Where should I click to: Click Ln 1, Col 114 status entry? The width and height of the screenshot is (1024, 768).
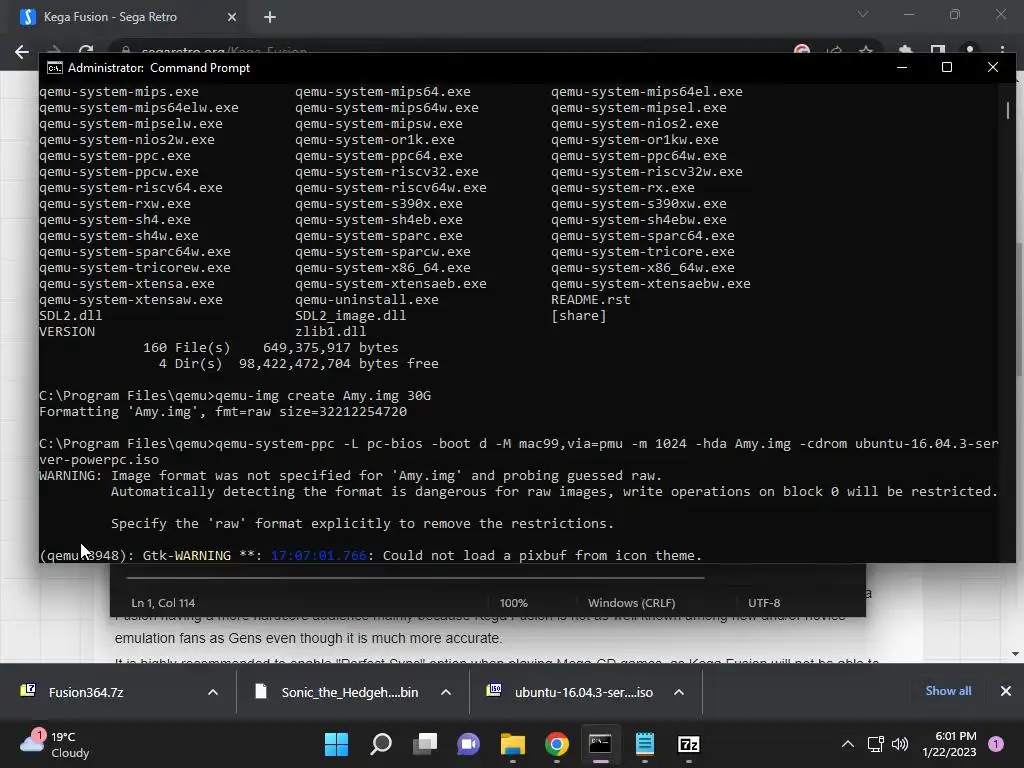click(x=163, y=603)
